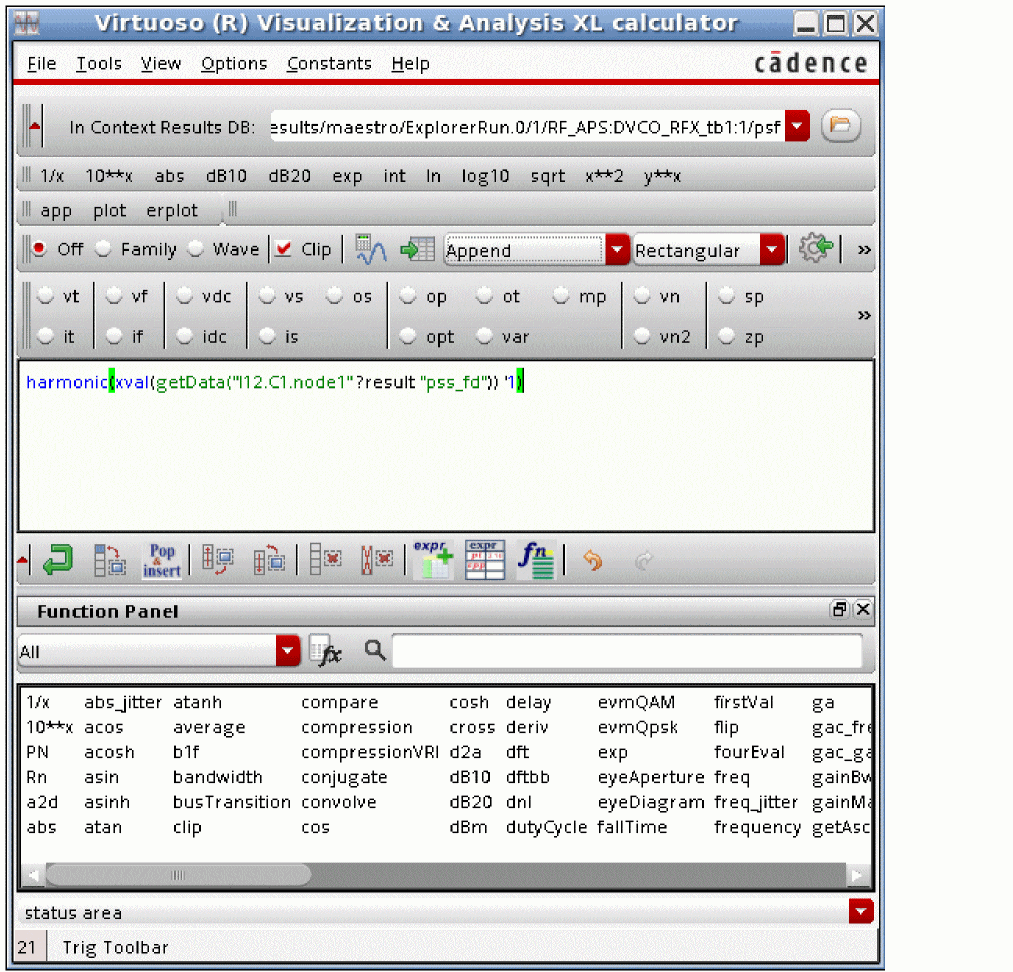Open the expression editor table icon
Viewport: 1013px width, 972px height.
point(485,562)
